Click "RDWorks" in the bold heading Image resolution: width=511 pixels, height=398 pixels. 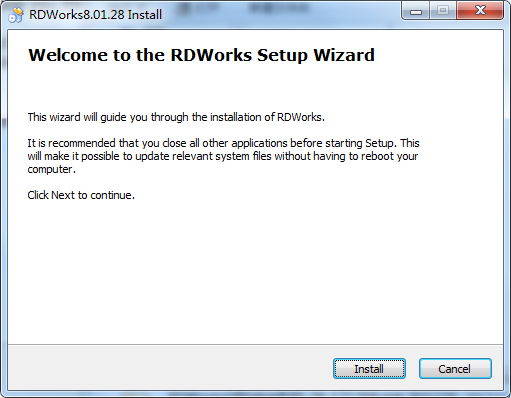(x=211, y=55)
